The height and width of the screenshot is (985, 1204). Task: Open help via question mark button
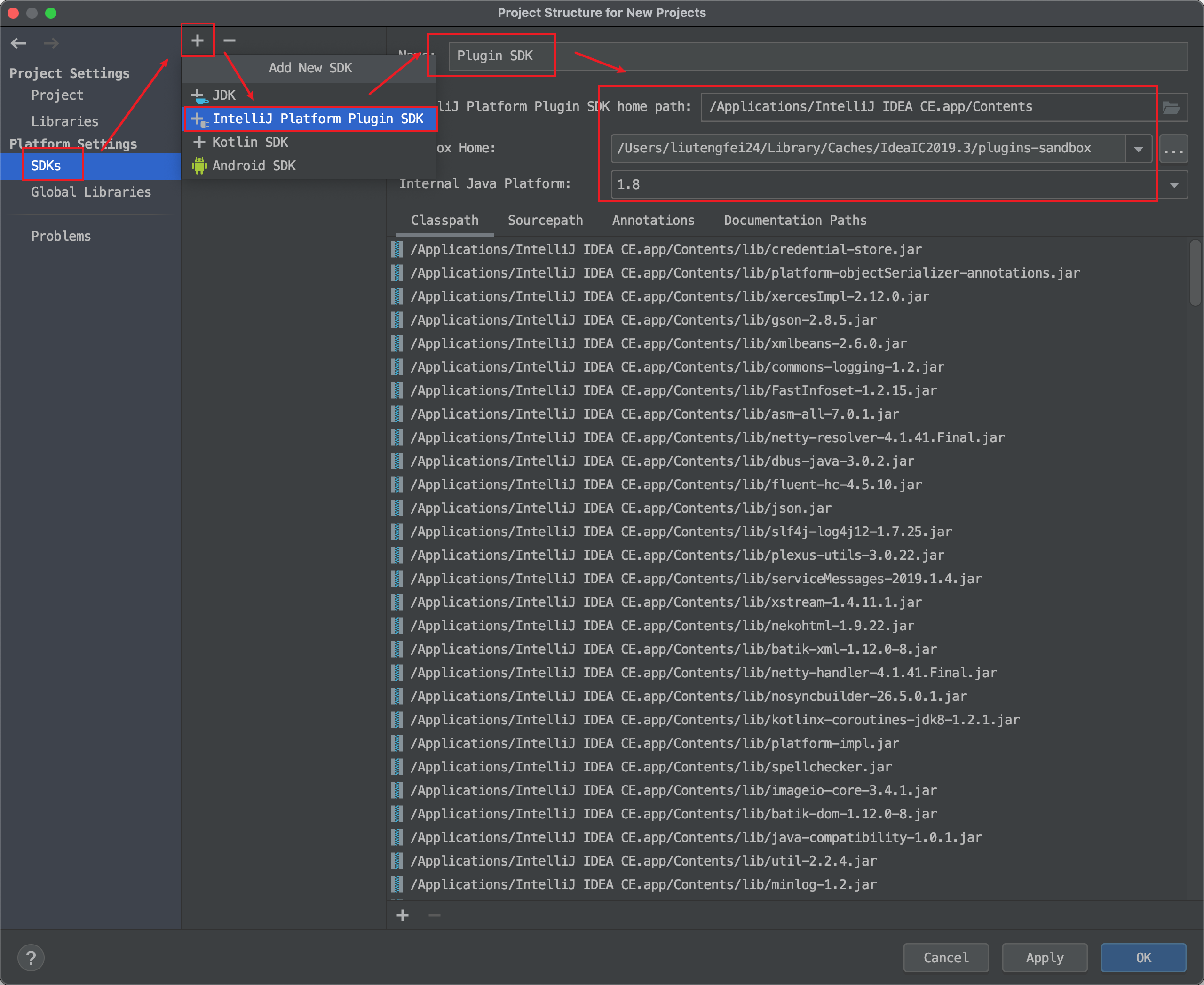(x=31, y=958)
